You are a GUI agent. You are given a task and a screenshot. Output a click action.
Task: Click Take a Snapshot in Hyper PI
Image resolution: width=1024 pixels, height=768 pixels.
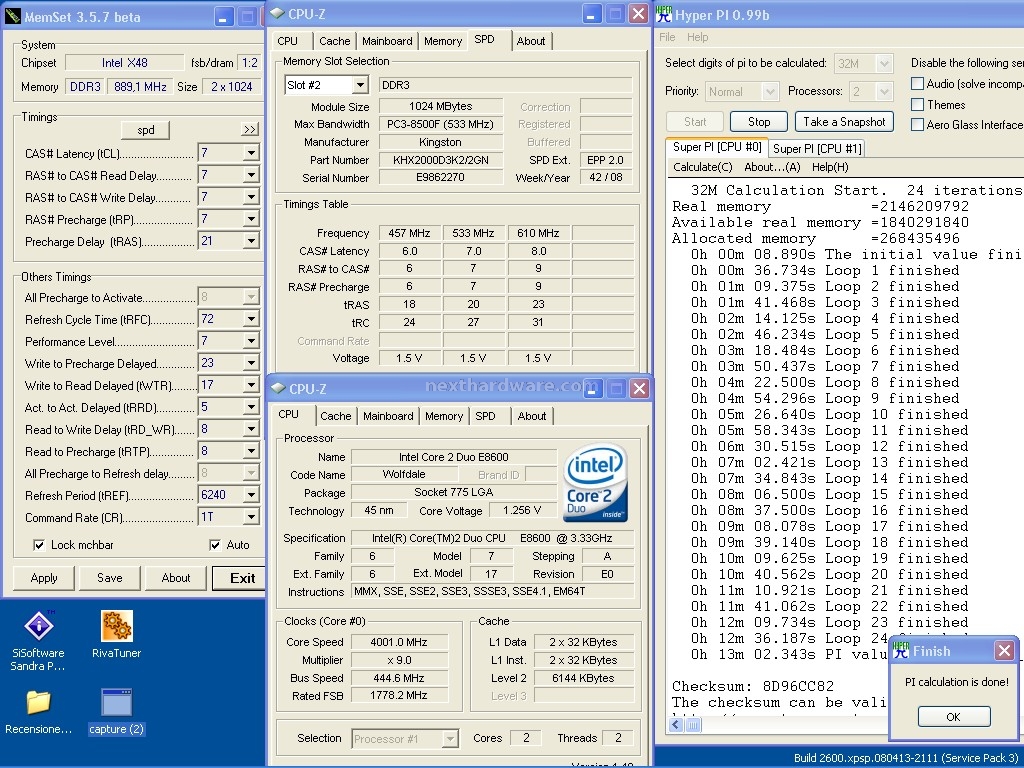pos(844,121)
